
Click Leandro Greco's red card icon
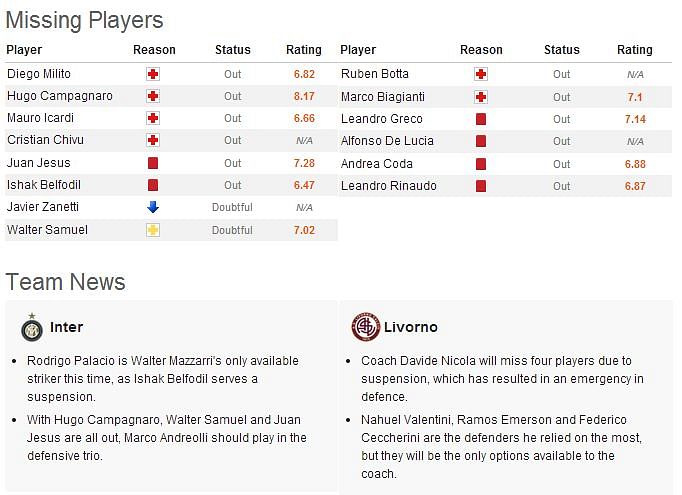481,119
